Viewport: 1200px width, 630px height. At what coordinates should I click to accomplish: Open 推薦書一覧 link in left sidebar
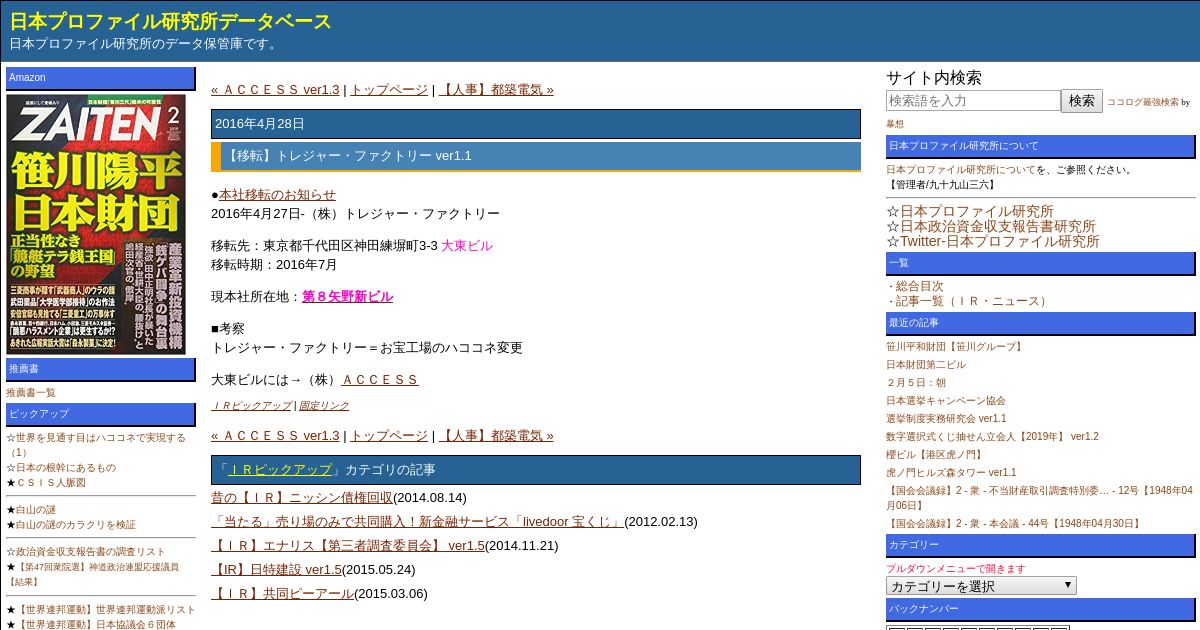(x=31, y=393)
